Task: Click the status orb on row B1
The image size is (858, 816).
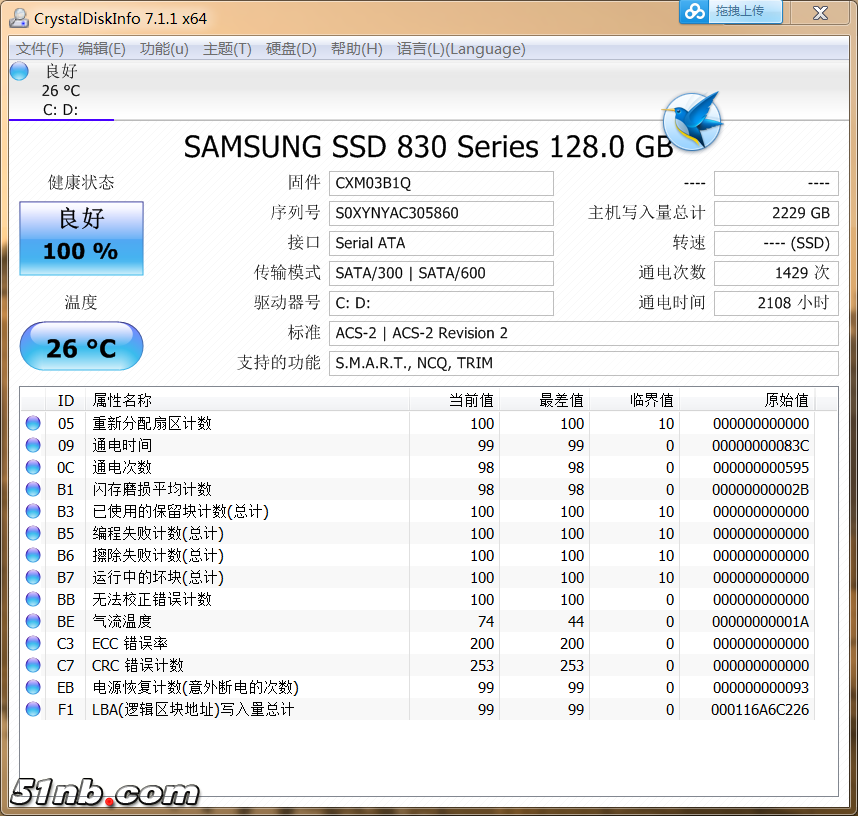Action: pyautogui.click(x=33, y=489)
